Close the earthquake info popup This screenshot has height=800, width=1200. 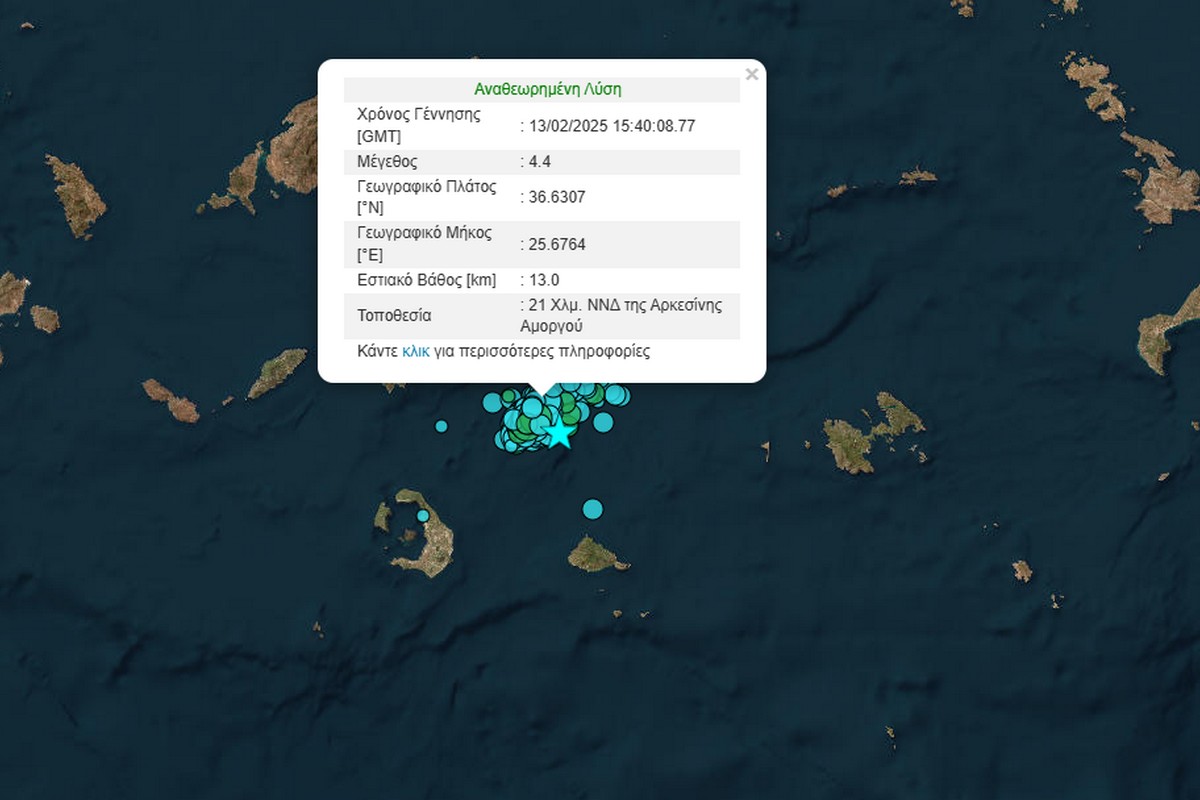(752, 74)
